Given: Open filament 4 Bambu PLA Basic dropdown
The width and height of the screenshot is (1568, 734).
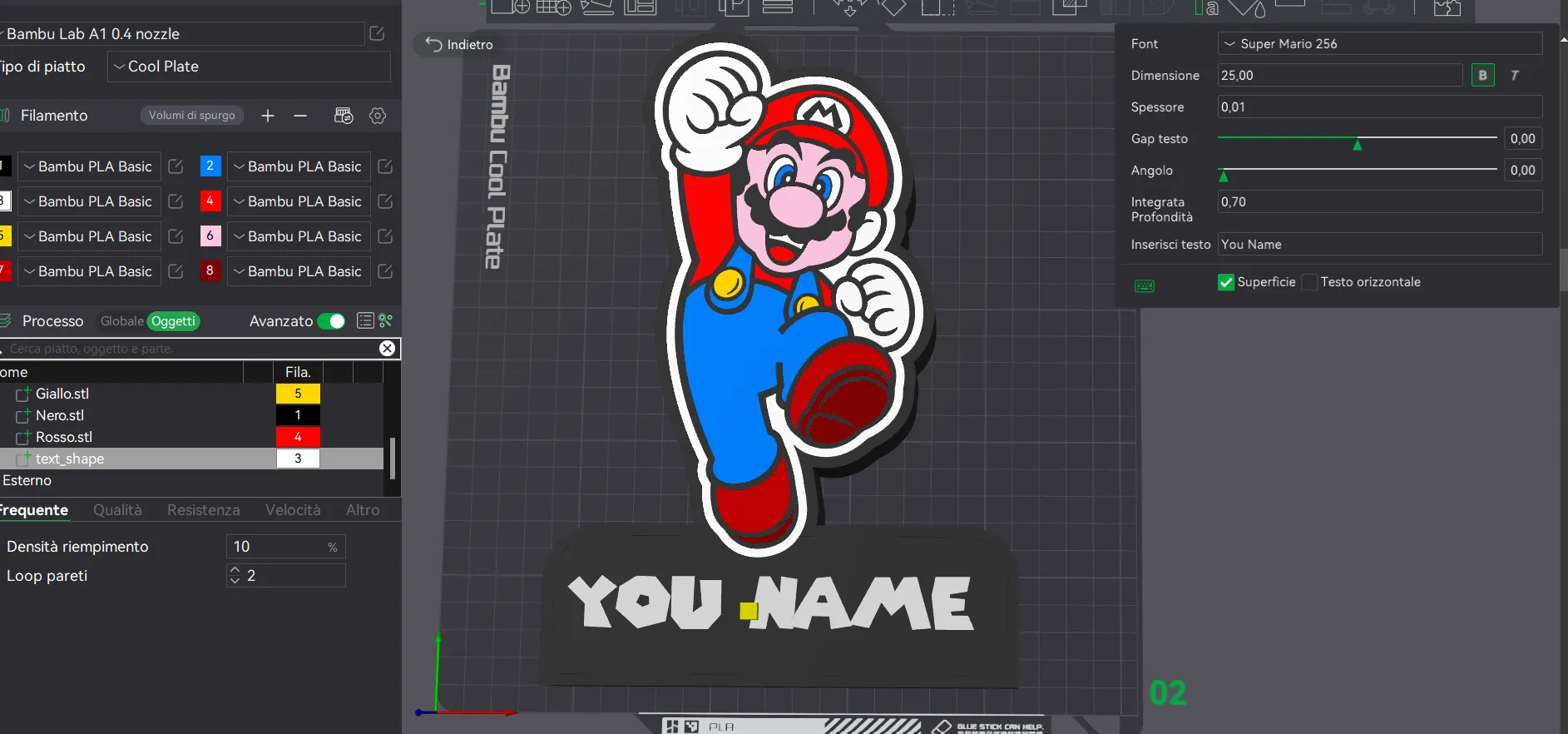Looking at the screenshot, I should (x=299, y=201).
